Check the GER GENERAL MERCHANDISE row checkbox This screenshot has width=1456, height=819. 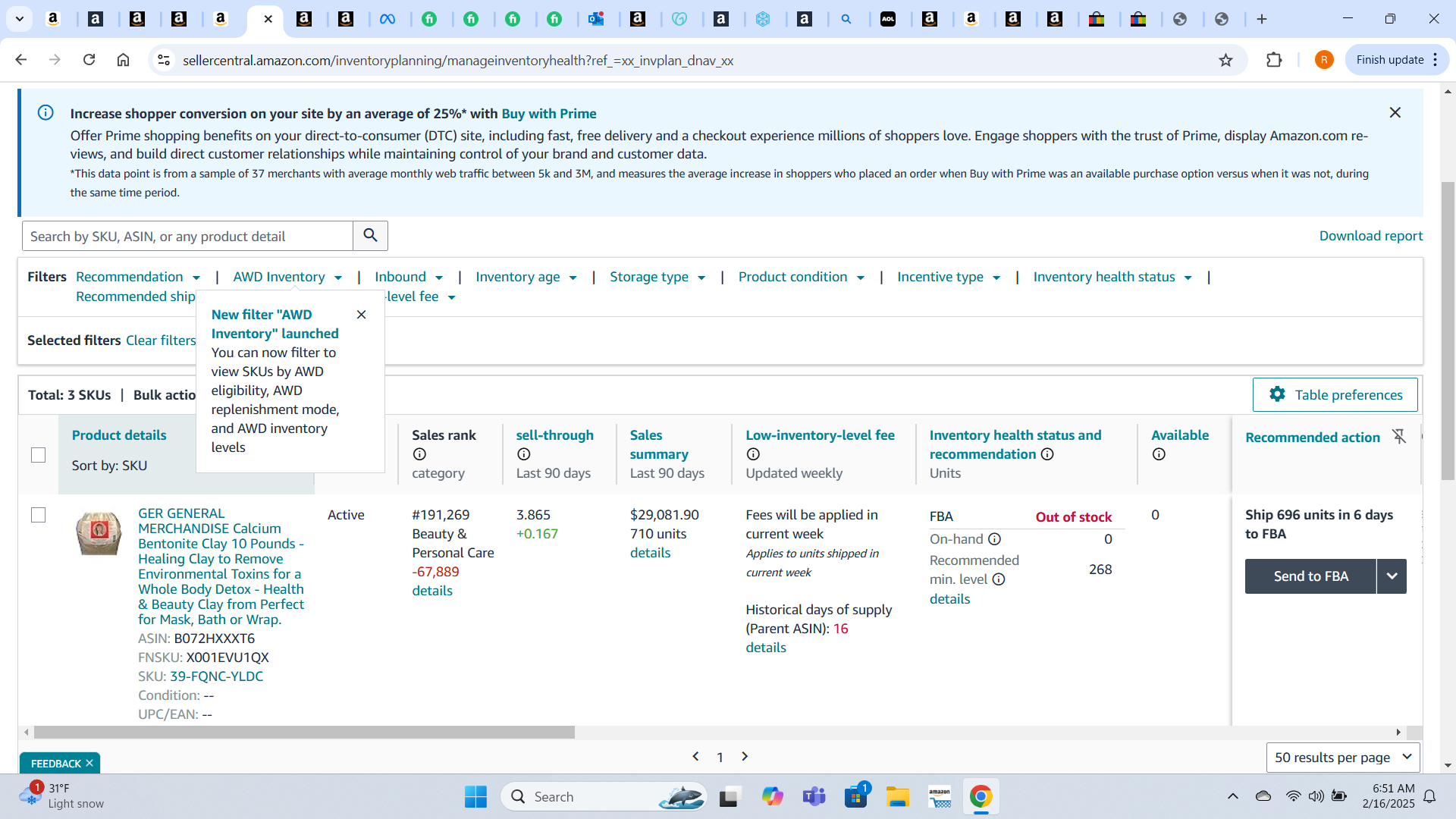38,515
